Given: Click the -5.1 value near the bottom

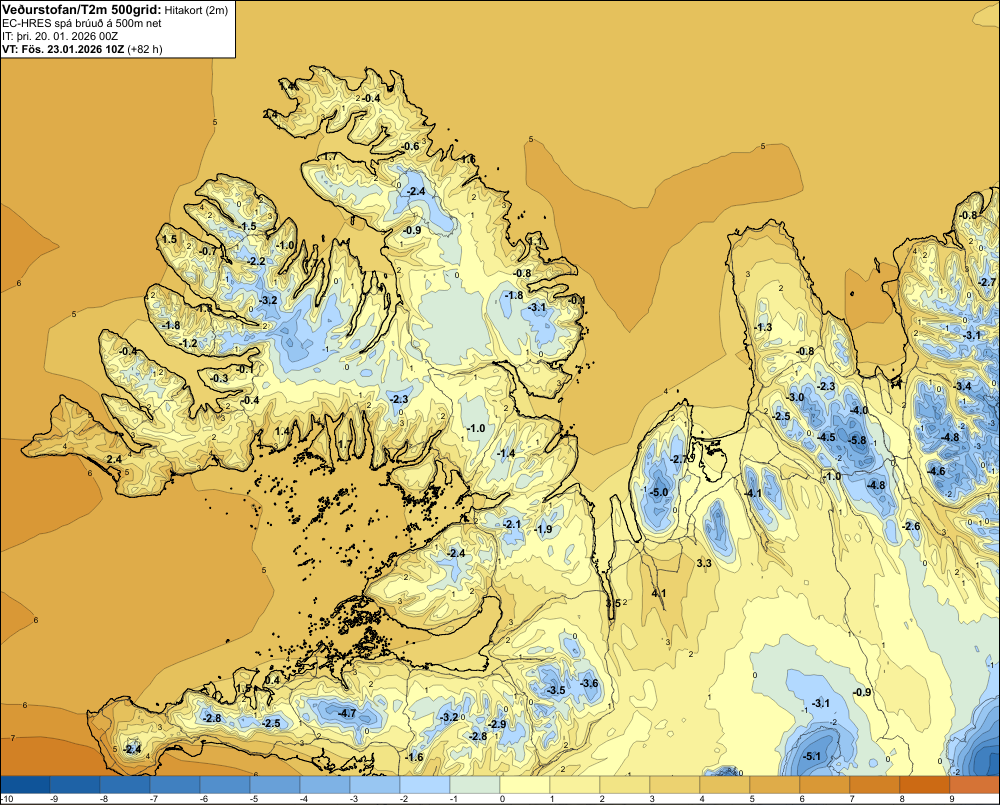Looking at the screenshot, I should point(812,757).
